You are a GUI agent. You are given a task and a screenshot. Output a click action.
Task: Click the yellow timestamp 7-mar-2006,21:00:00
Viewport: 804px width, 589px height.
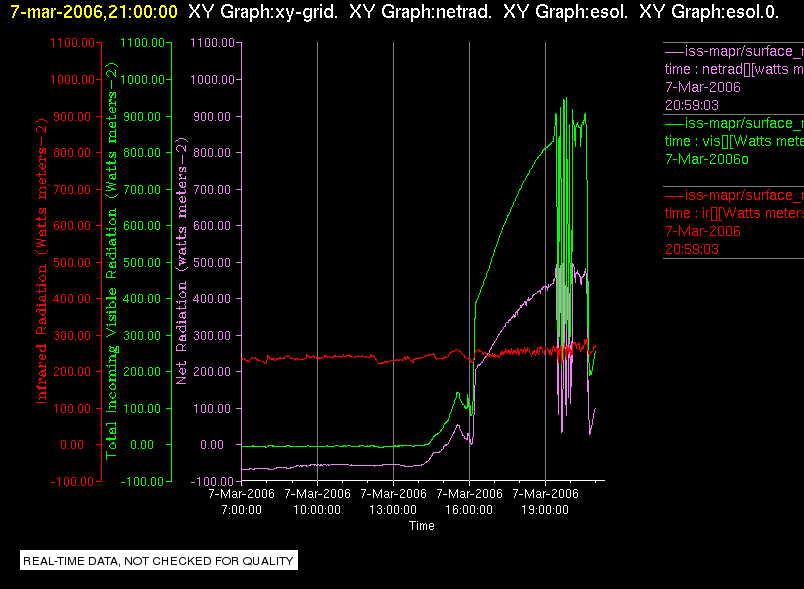(x=94, y=11)
